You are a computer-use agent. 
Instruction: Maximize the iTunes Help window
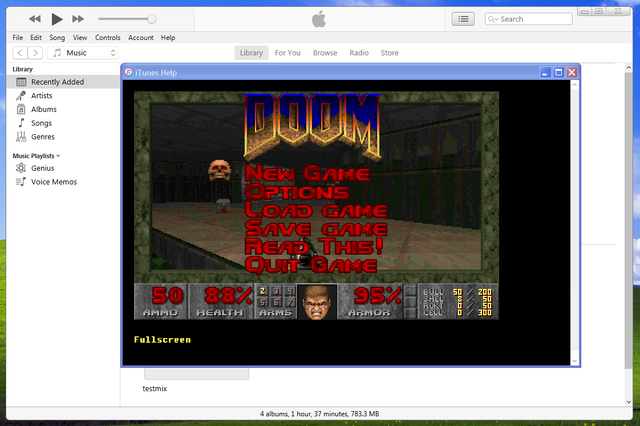coord(558,73)
